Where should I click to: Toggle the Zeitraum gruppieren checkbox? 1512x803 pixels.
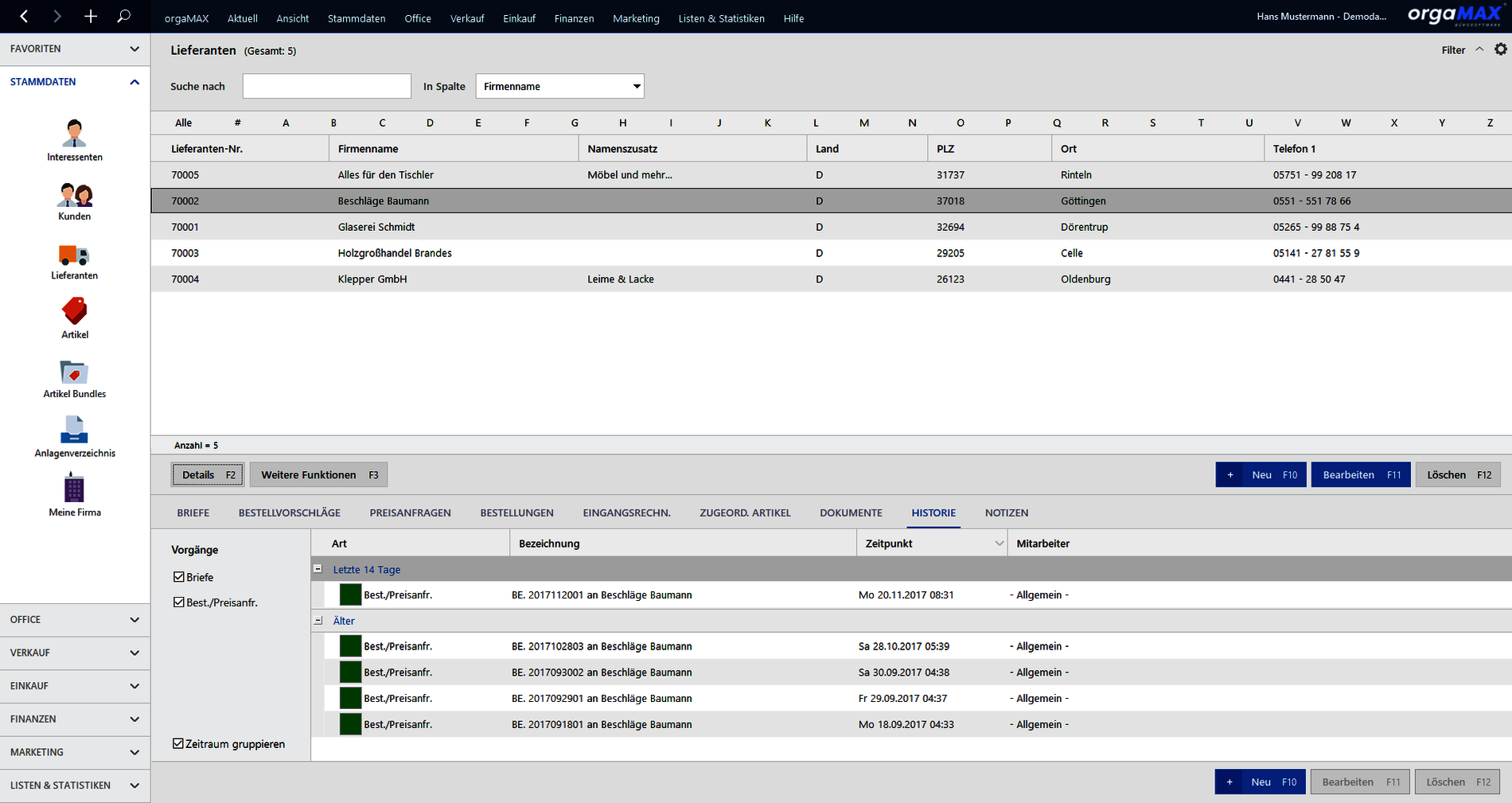(178, 743)
